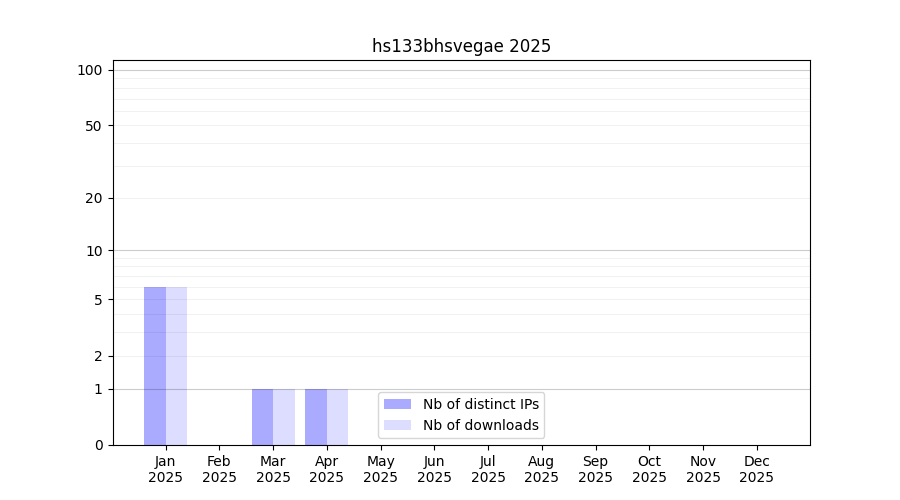Select the 50 y-axis tick label
Screen dimensions: 900x500
pos(93,126)
